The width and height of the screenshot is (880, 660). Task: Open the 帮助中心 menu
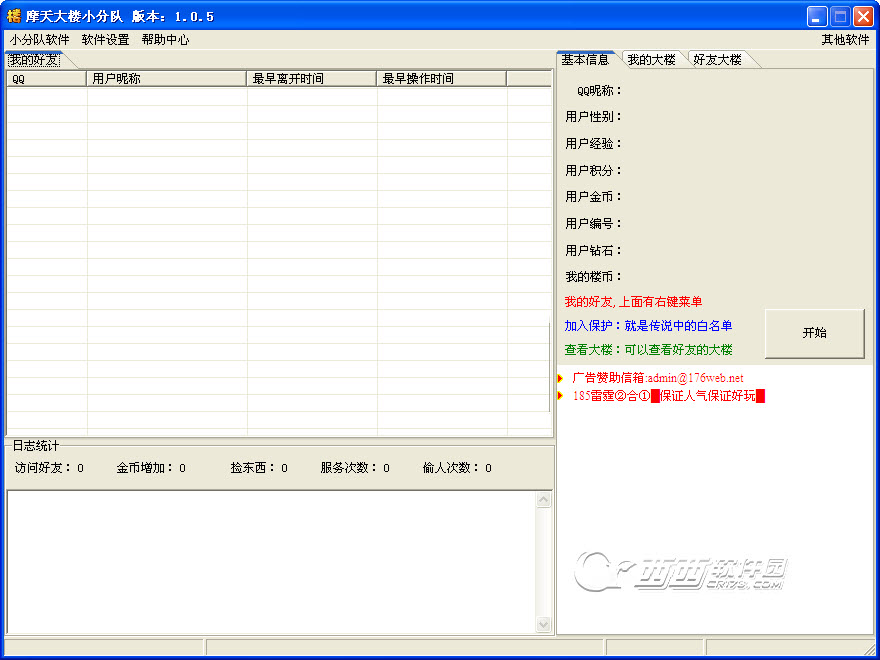click(165, 40)
